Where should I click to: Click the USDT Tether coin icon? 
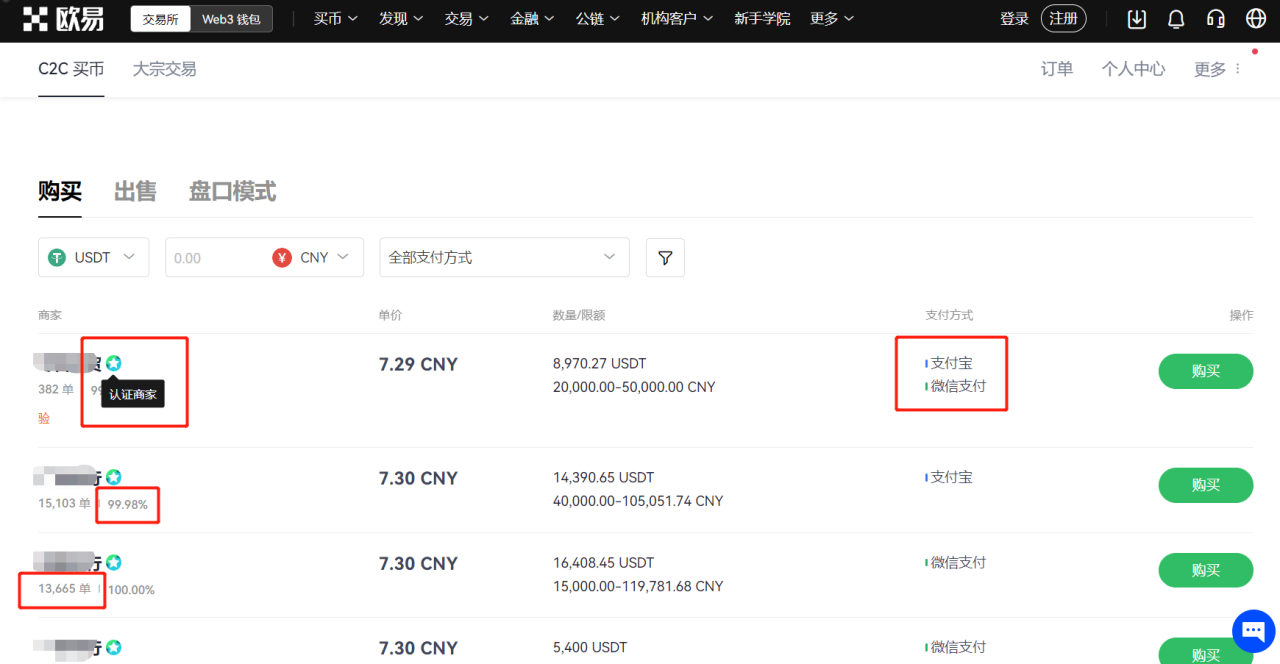58,257
